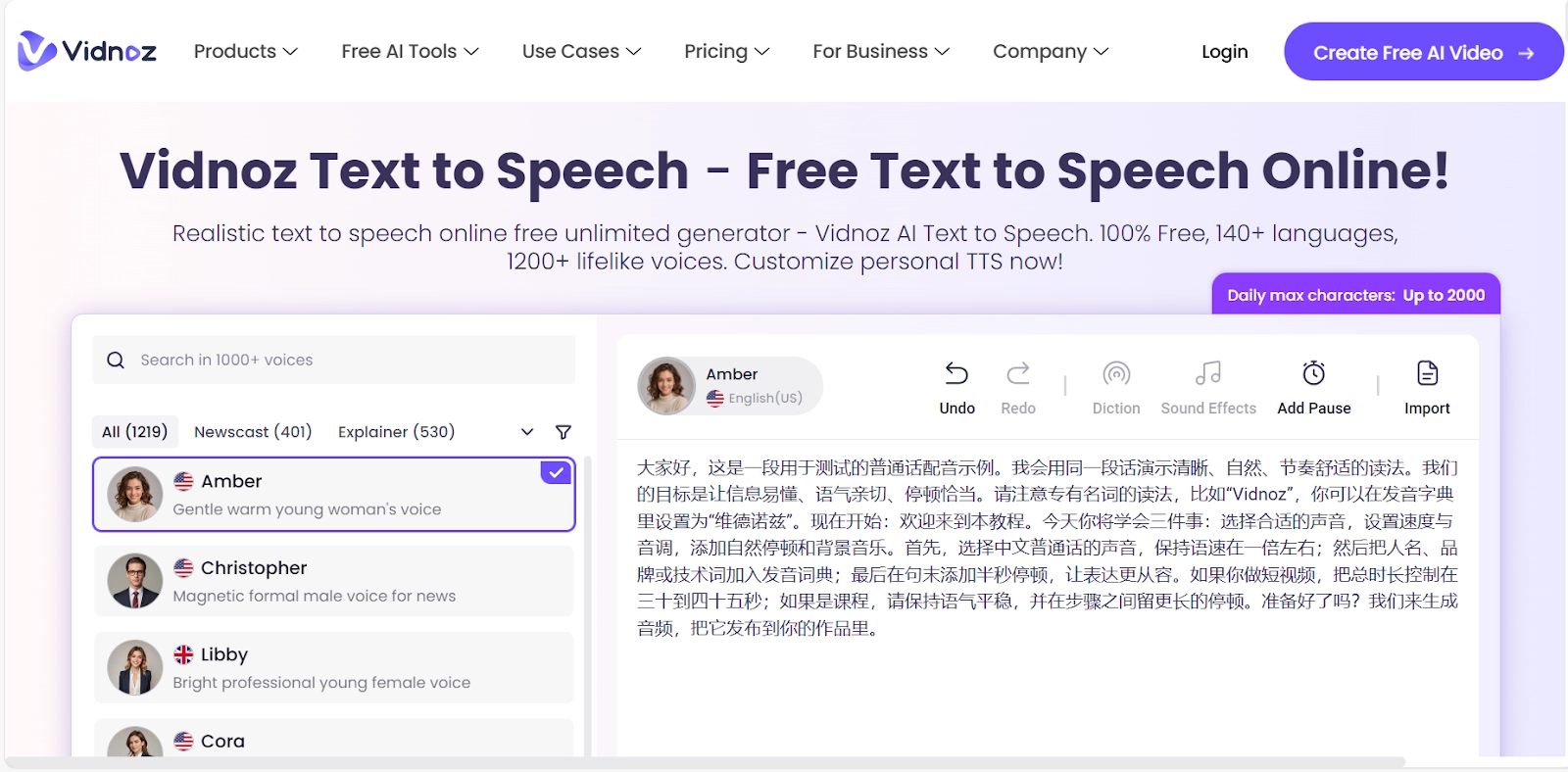
Task: Expand more voice categories chevron
Action: coord(527,432)
